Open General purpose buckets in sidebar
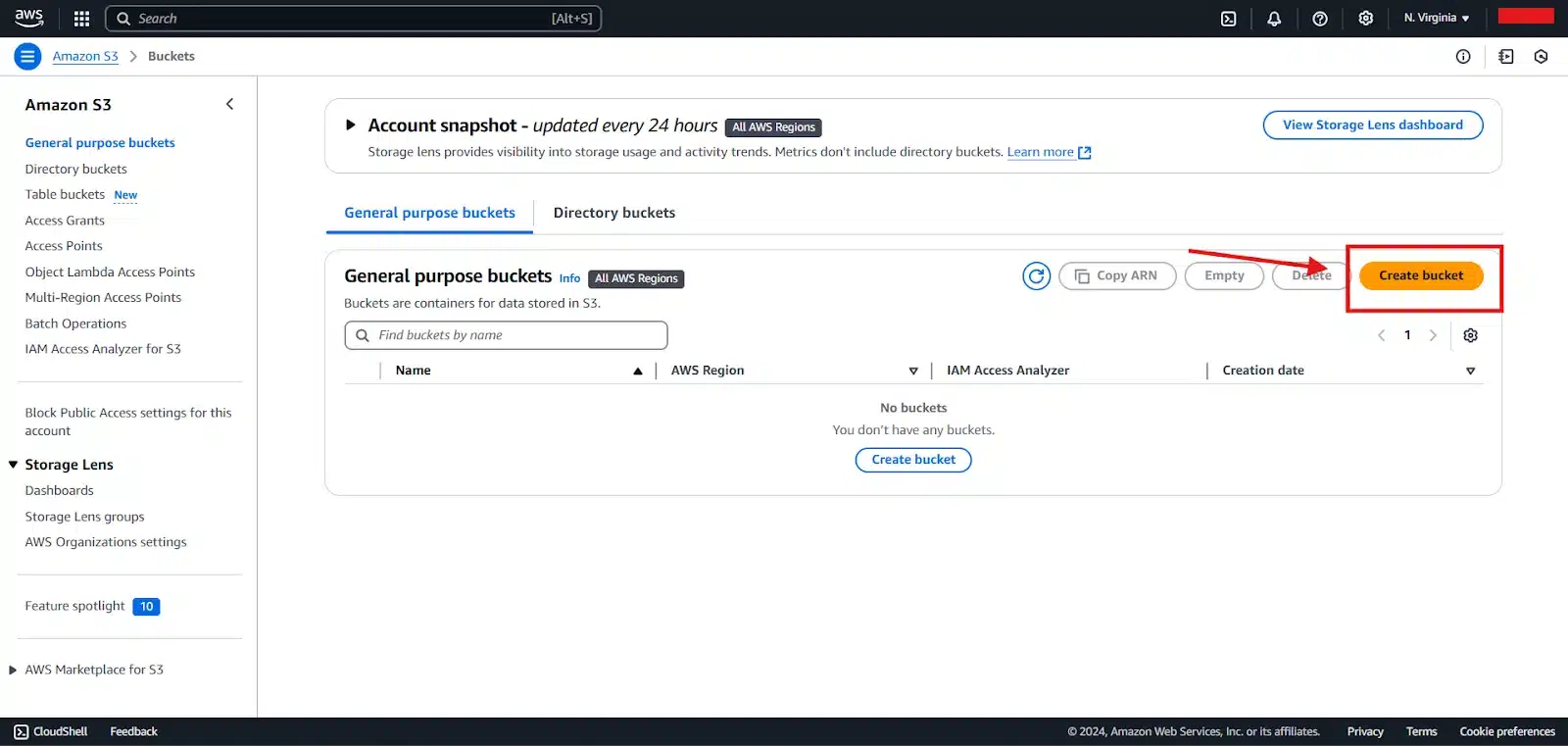Viewport: 1568px width, 746px height. point(100,143)
